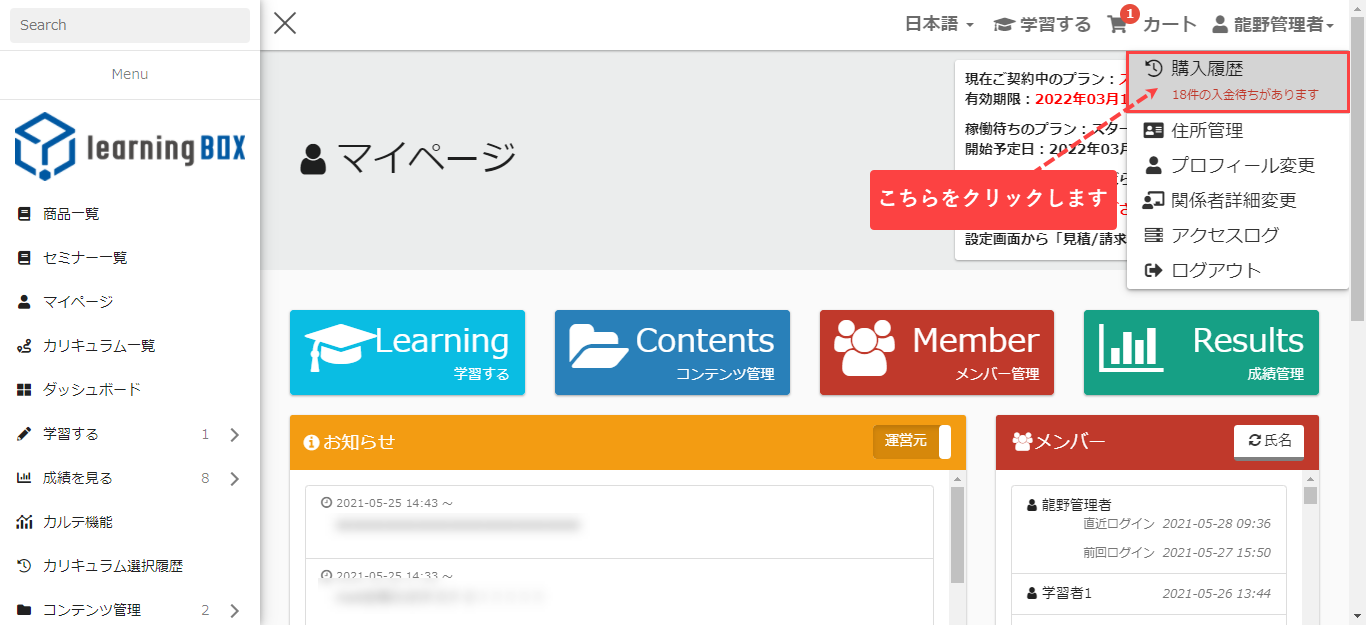This screenshot has width=1366, height=625.
Task: Choose プロフィール変更 in the user menu
Action: click(x=1242, y=165)
